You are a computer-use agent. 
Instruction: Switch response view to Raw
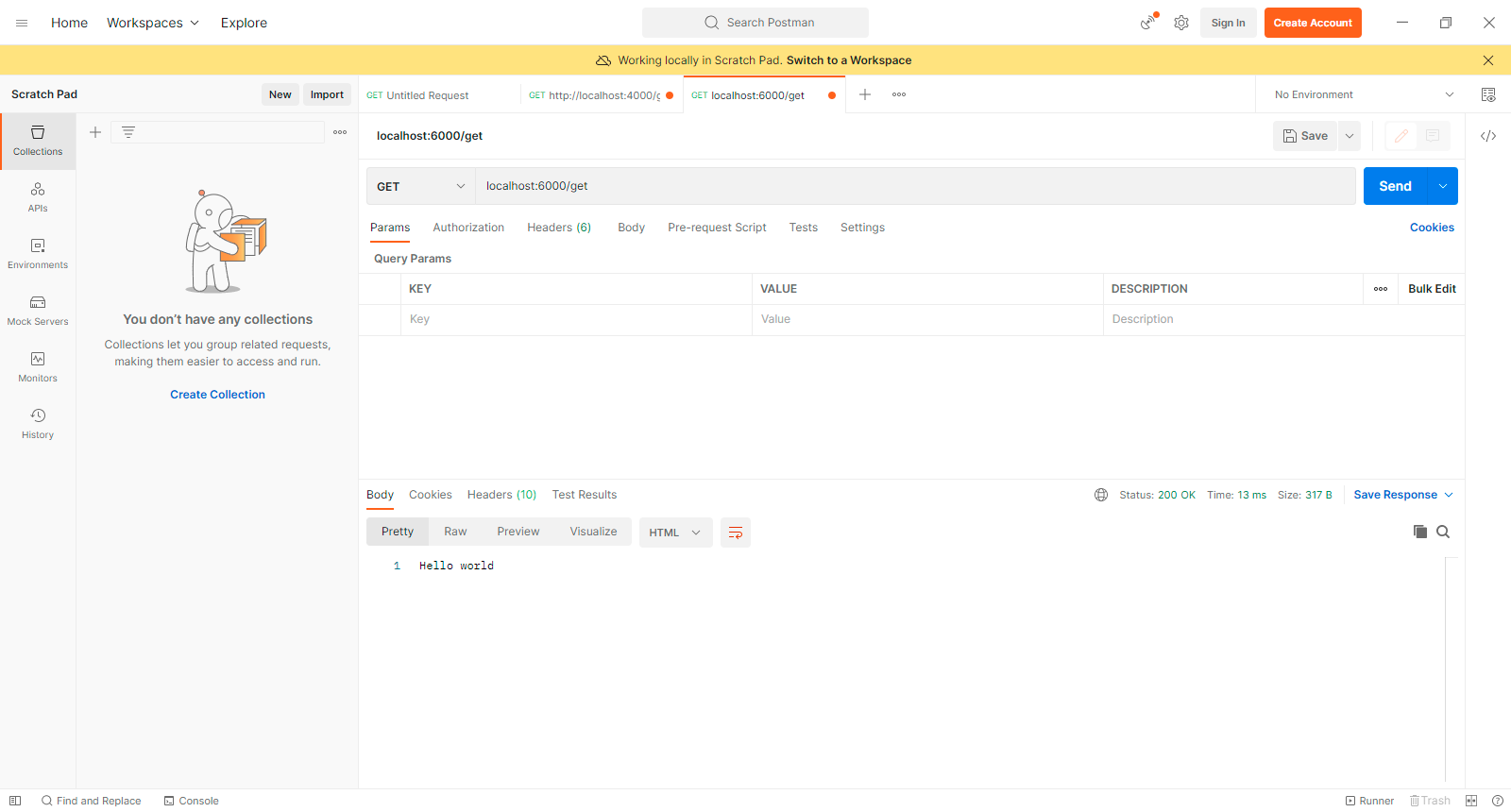tap(455, 532)
